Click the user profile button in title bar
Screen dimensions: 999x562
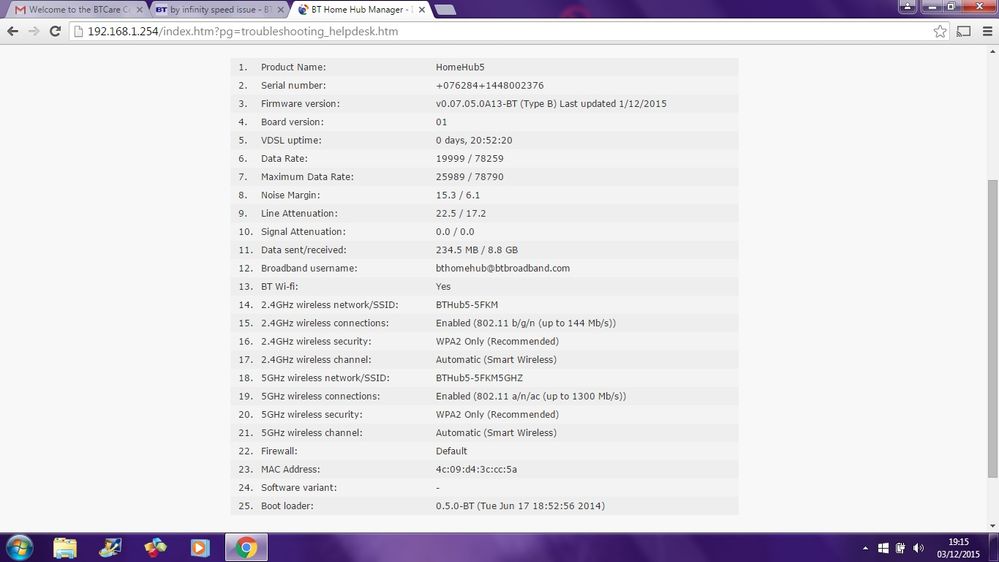click(907, 6)
